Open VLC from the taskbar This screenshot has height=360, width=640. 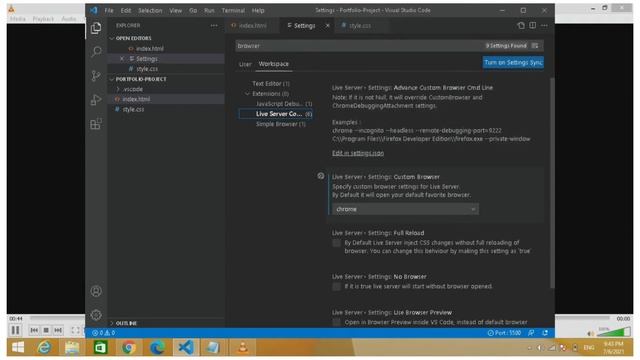tap(243, 347)
